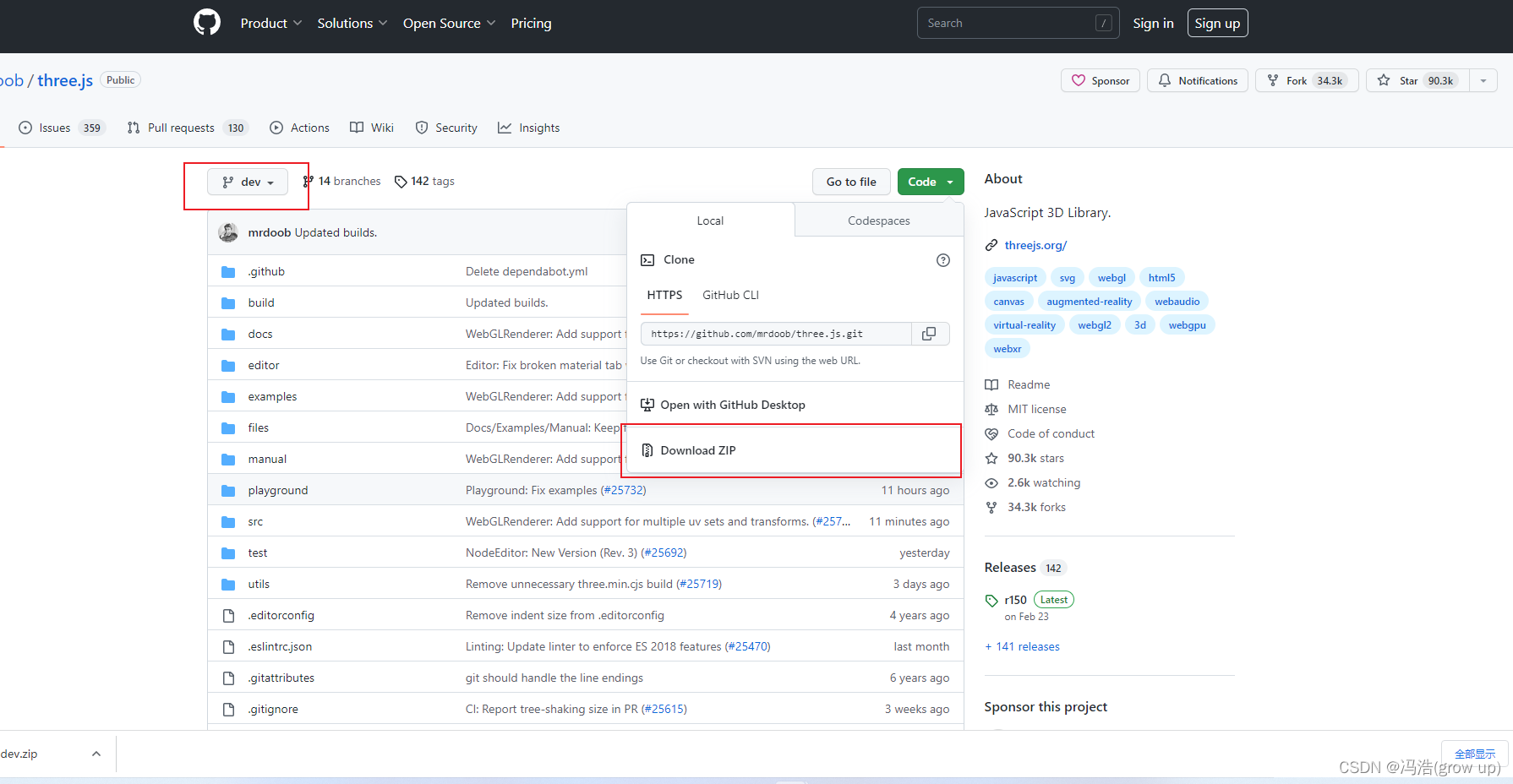Switch to the Issues tab

[61, 128]
